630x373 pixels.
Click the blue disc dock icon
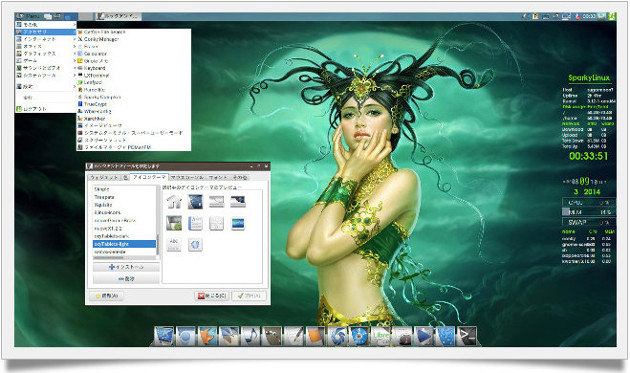tap(359, 336)
